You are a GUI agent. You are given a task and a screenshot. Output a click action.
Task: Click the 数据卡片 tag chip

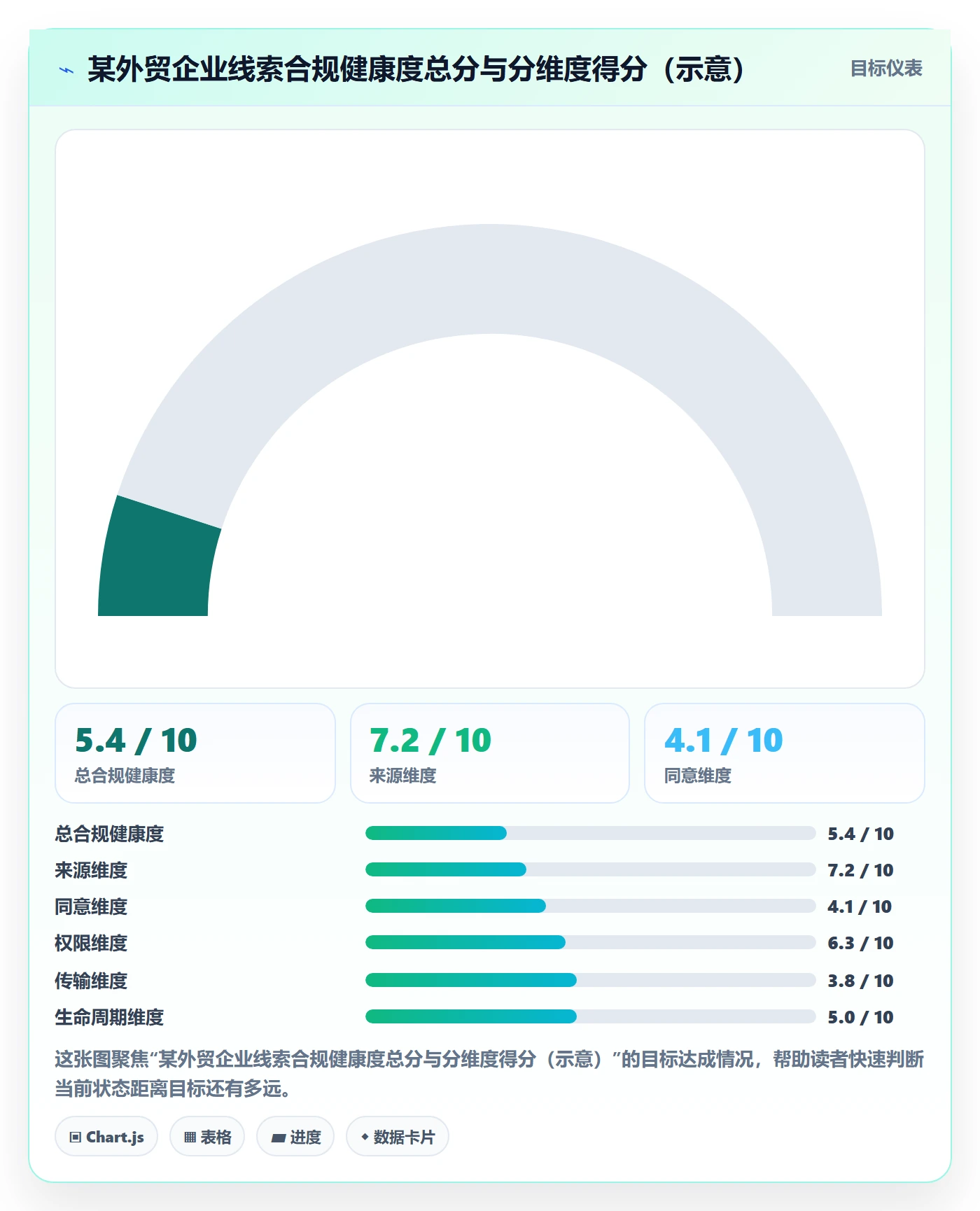pyautogui.click(x=398, y=1136)
